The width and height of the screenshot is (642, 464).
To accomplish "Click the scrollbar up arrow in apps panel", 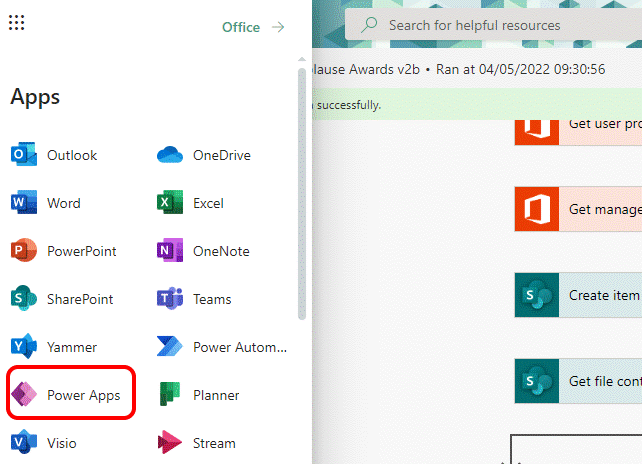I will (302, 59).
